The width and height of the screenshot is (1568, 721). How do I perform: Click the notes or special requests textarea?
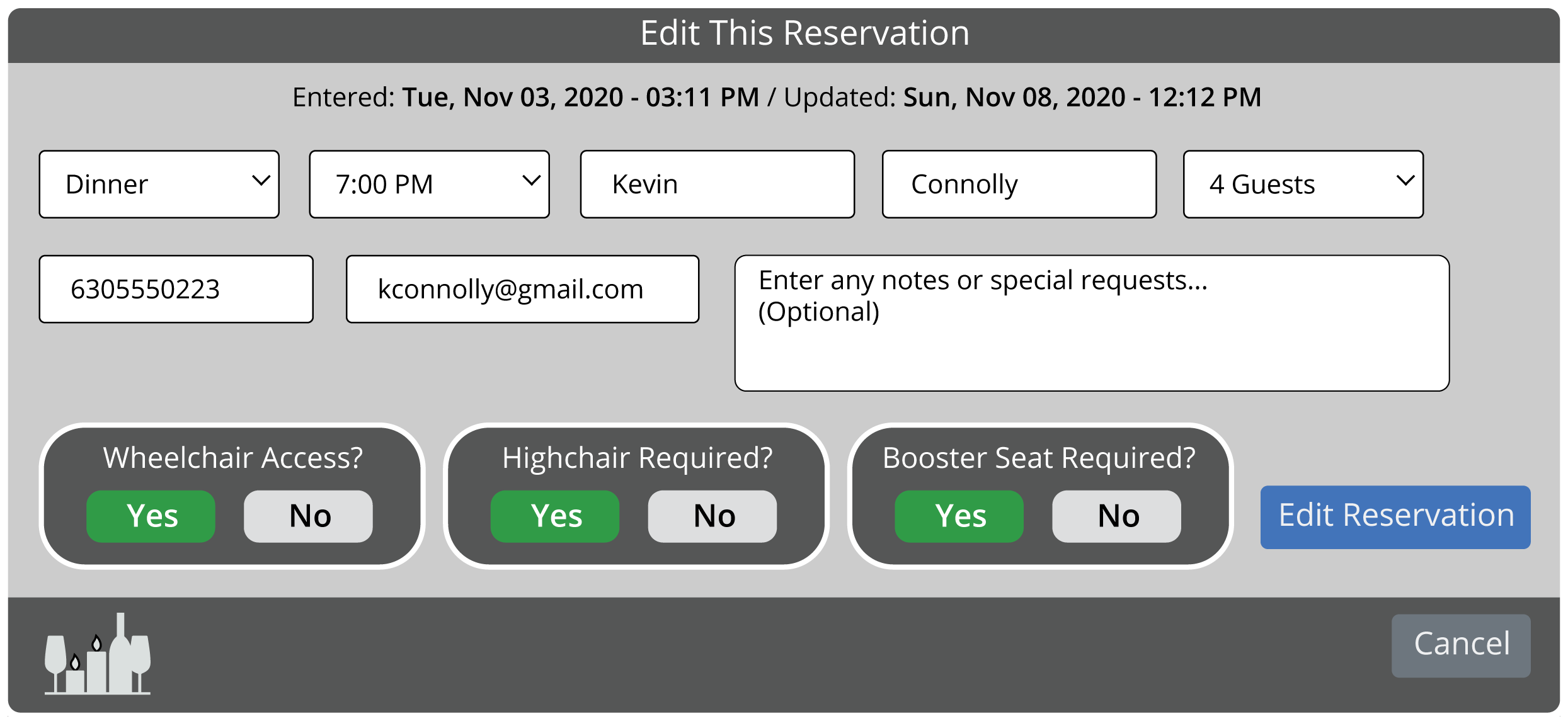click(1092, 323)
